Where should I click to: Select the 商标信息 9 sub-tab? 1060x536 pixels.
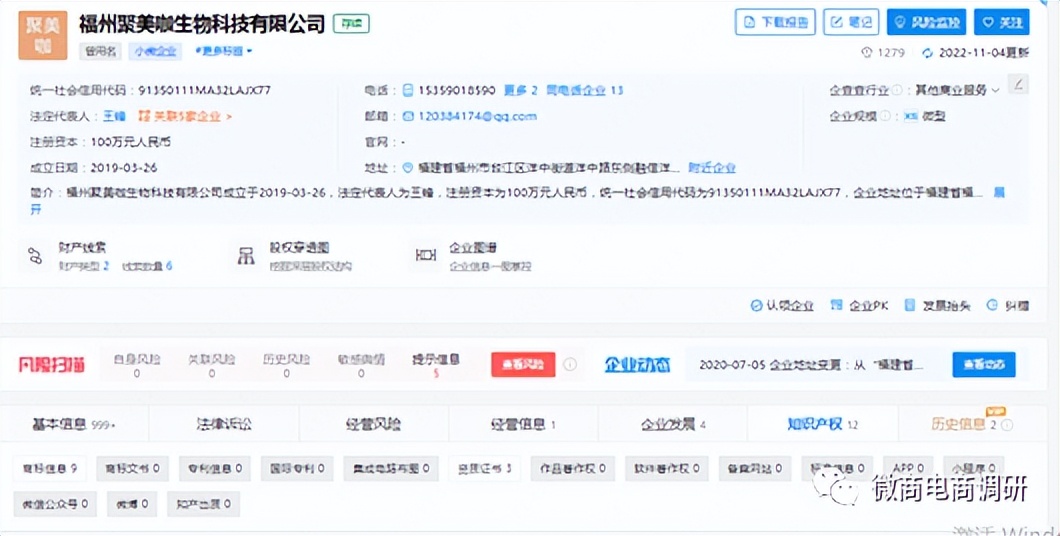click(50, 468)
